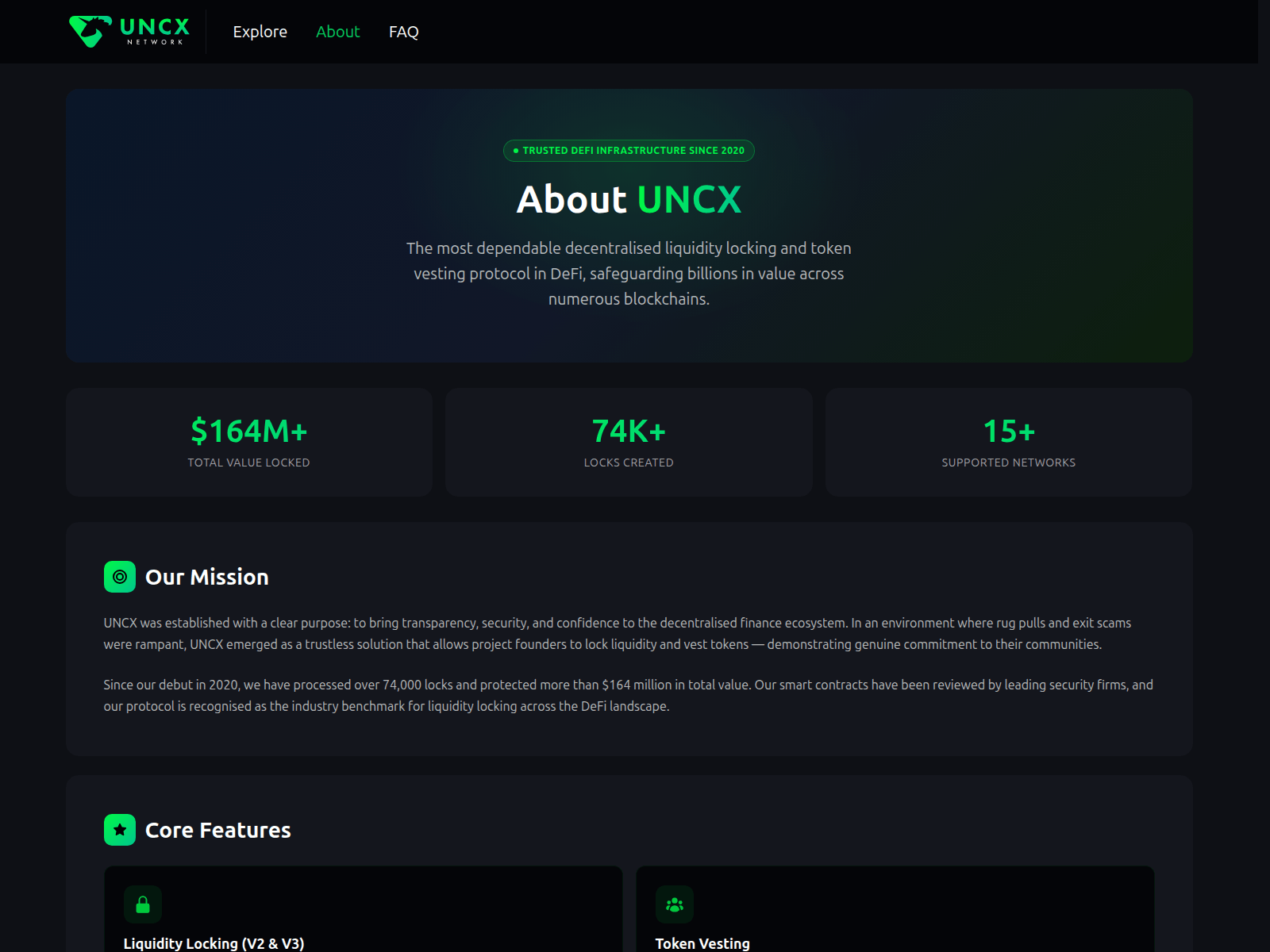Click the Supported Networks label

(x=1009, y=463)
